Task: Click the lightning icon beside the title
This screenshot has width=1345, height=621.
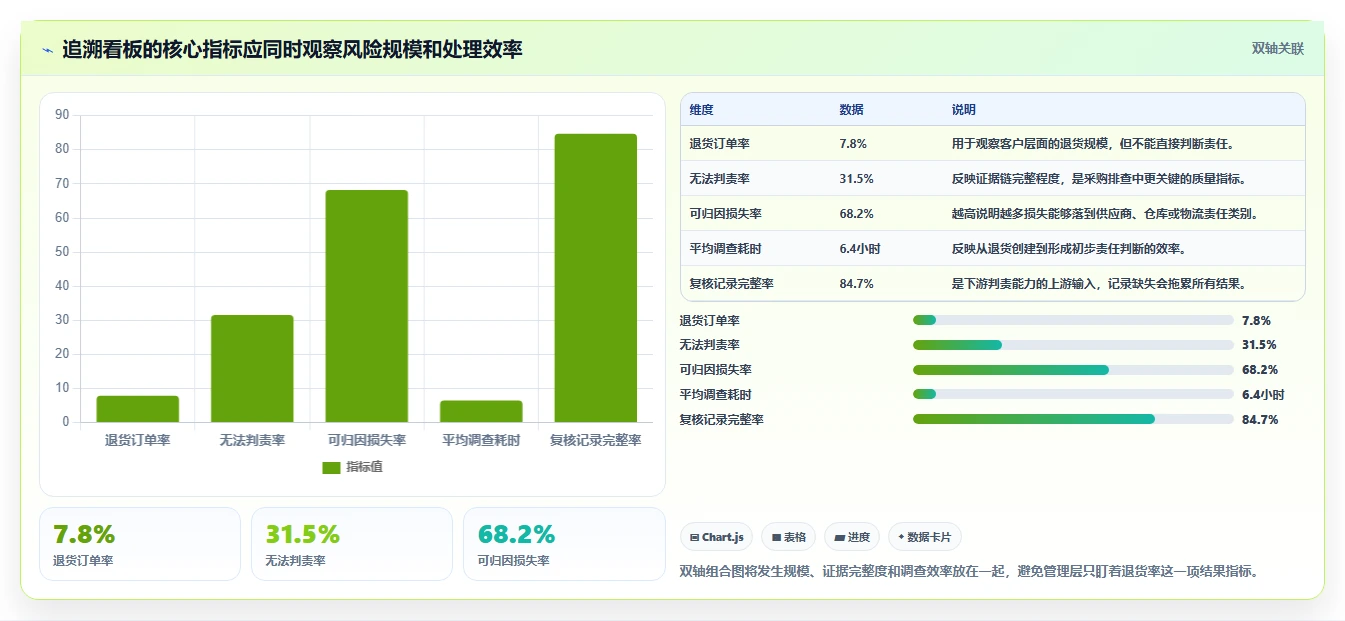Action: (47, 50)
